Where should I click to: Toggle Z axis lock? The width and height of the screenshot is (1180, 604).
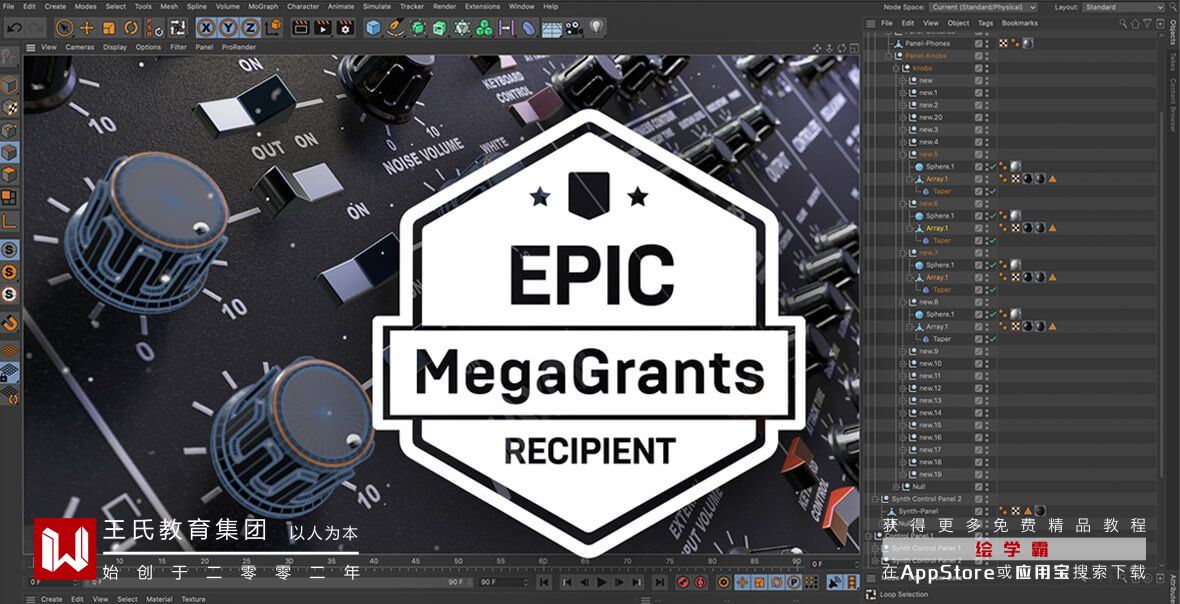click(x=249, y=29)
